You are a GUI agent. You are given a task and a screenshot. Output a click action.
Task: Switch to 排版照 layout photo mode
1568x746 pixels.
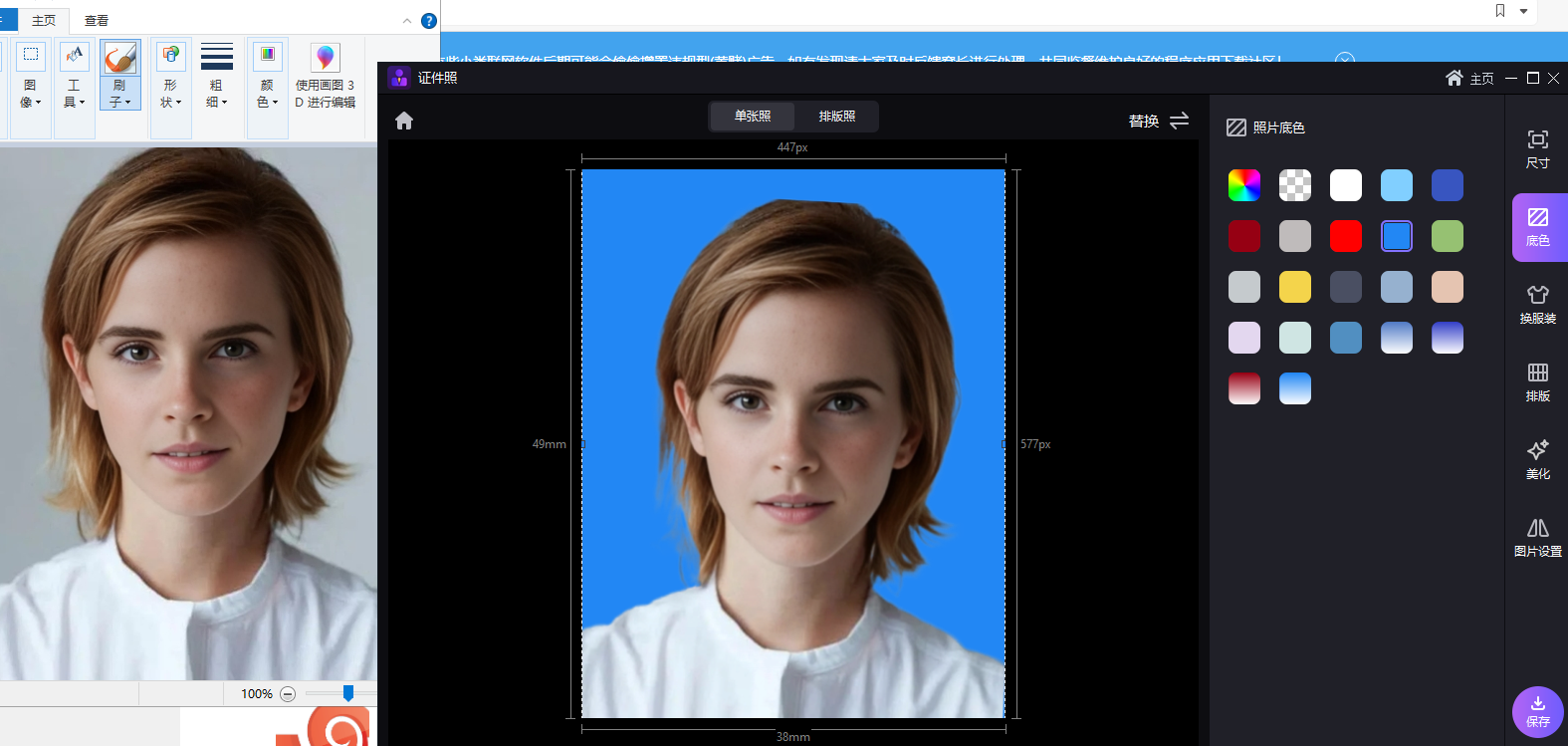coord(836,117)
